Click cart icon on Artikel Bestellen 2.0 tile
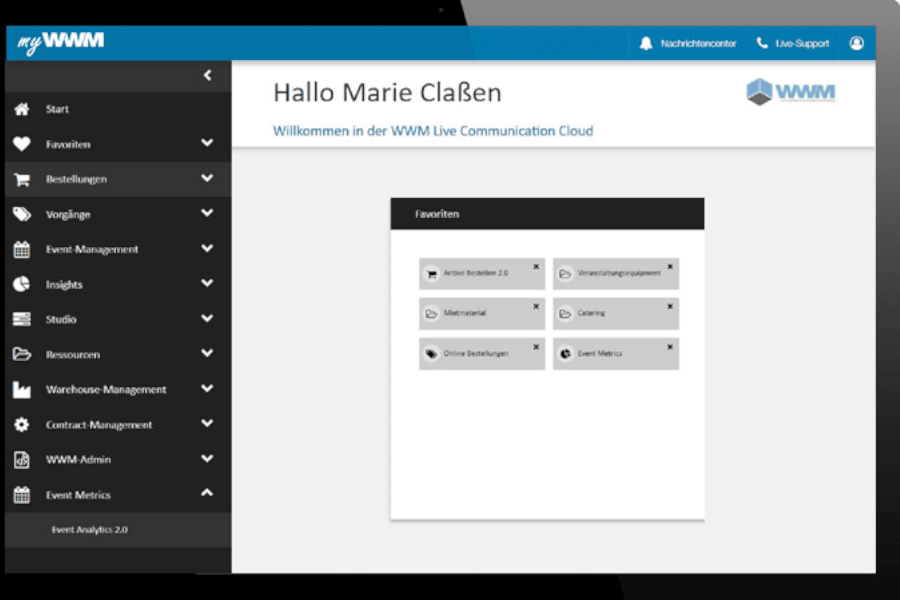900x600 pixels. point(432,274)
